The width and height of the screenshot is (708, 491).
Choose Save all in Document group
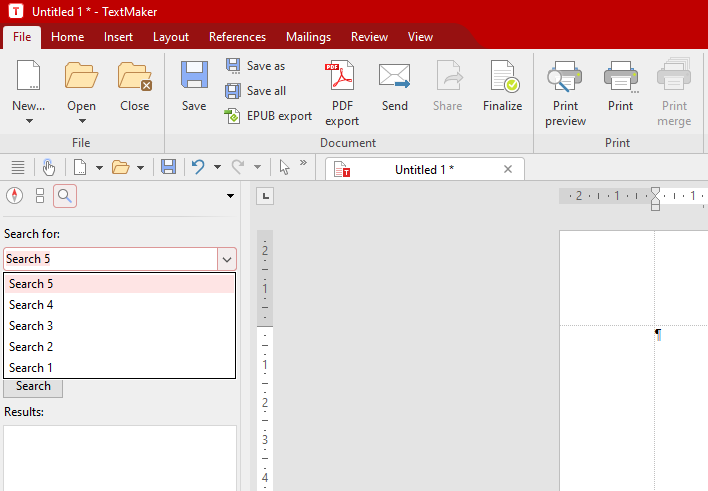[256, 91]
